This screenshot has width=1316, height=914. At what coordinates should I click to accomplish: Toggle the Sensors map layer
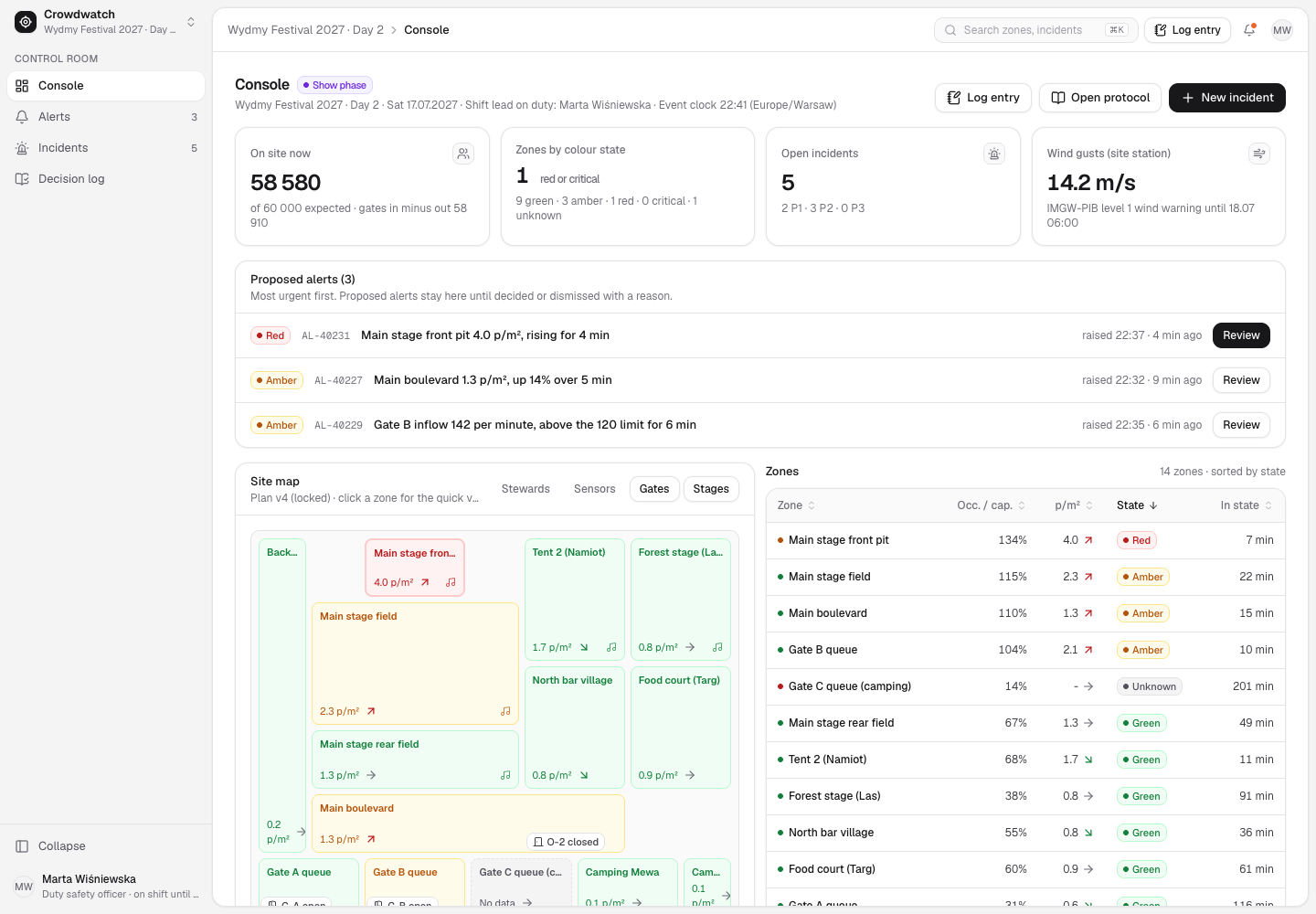(x=594, y=489)
